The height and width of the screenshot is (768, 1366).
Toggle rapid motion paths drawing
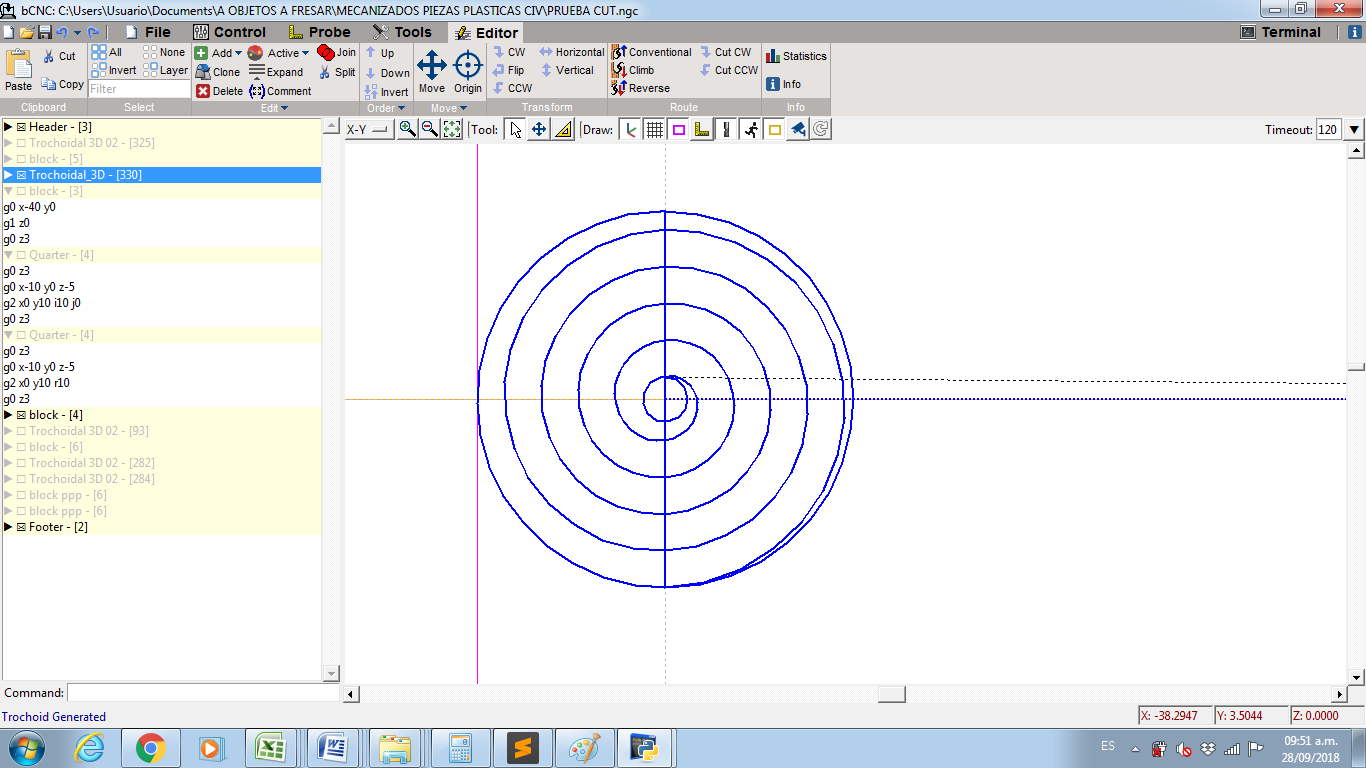(x=750, y=129)
